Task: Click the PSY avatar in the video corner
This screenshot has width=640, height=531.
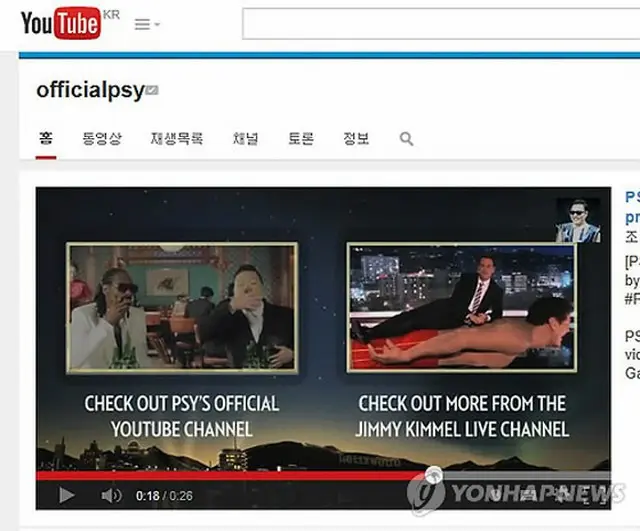Action: (578, 220)
